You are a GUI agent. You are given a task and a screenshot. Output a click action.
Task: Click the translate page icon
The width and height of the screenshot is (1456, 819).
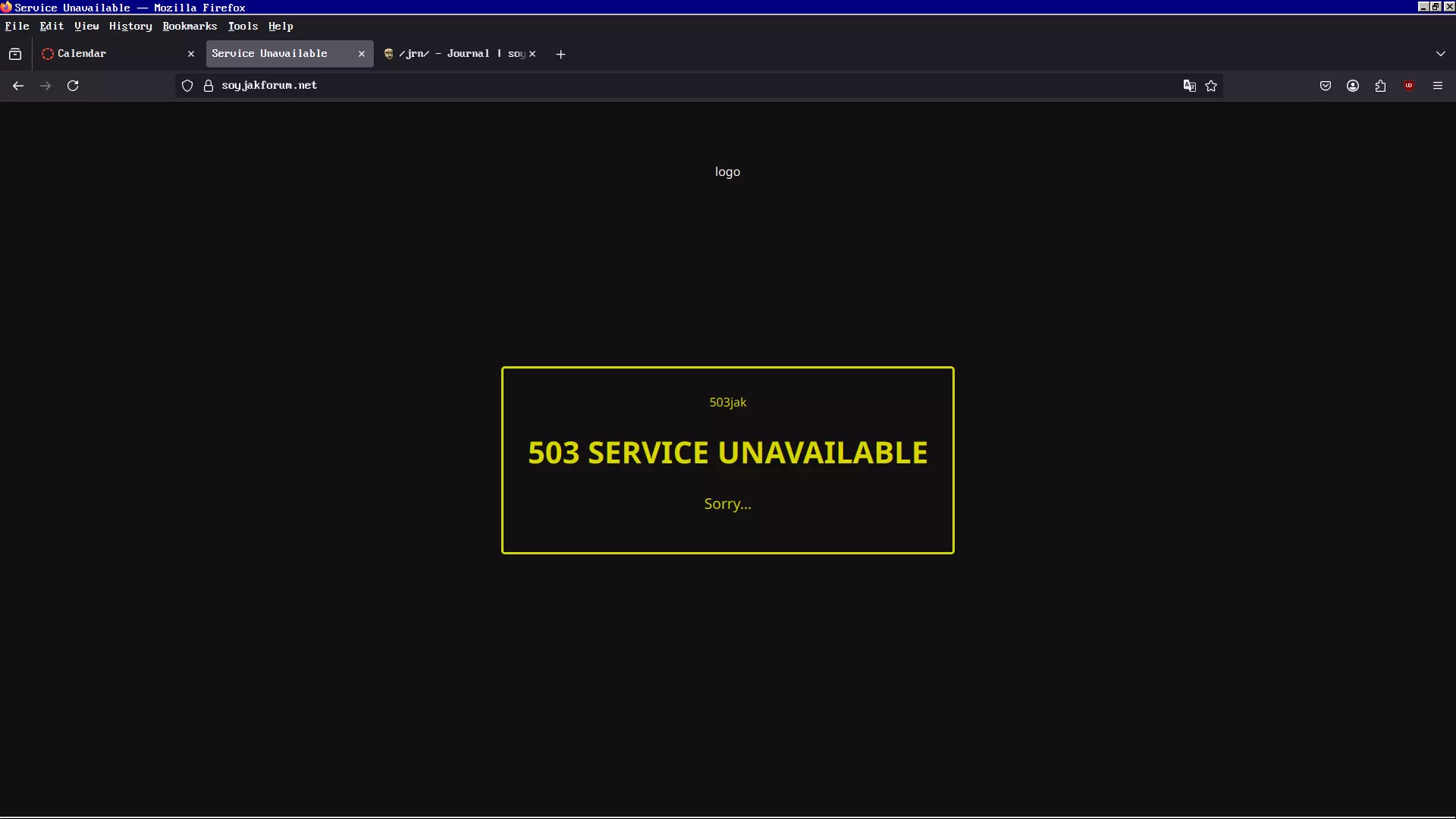1190,86
